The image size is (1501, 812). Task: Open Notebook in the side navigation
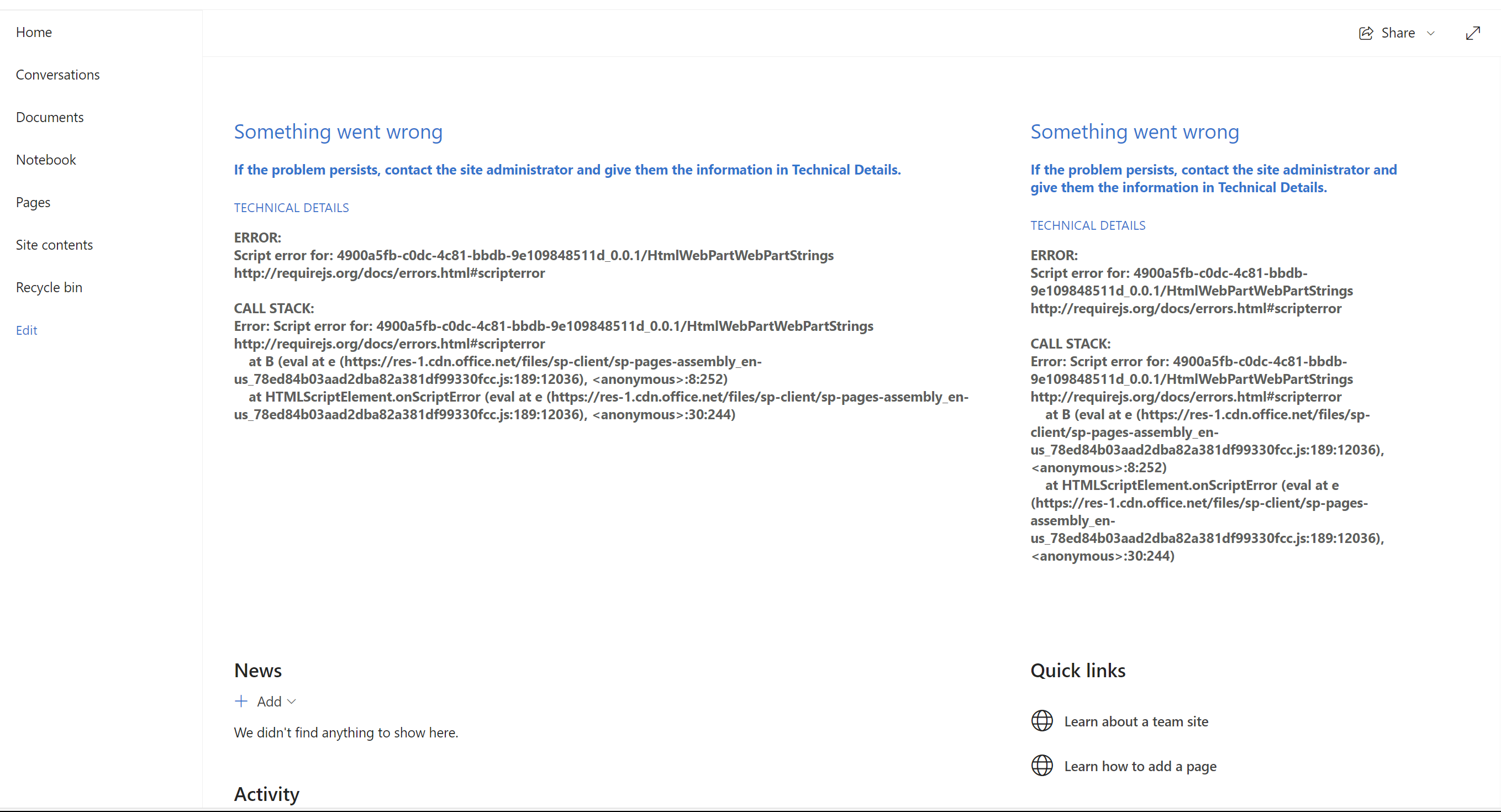pyautogui.click(x=46, y=160)
